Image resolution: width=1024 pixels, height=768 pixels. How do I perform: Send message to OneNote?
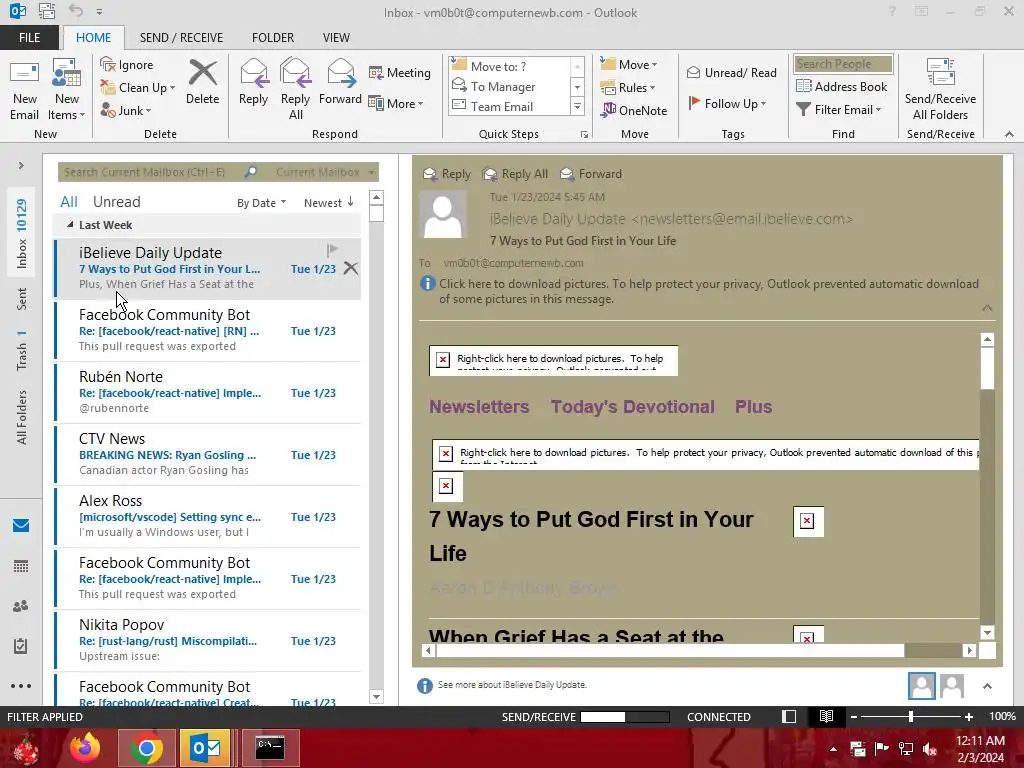[x=634, y=110]
